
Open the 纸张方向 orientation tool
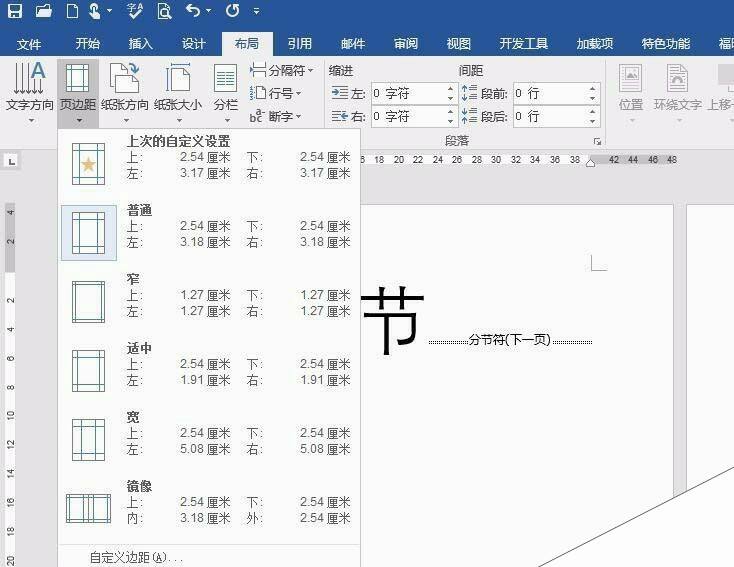click(x=125, y=92)
